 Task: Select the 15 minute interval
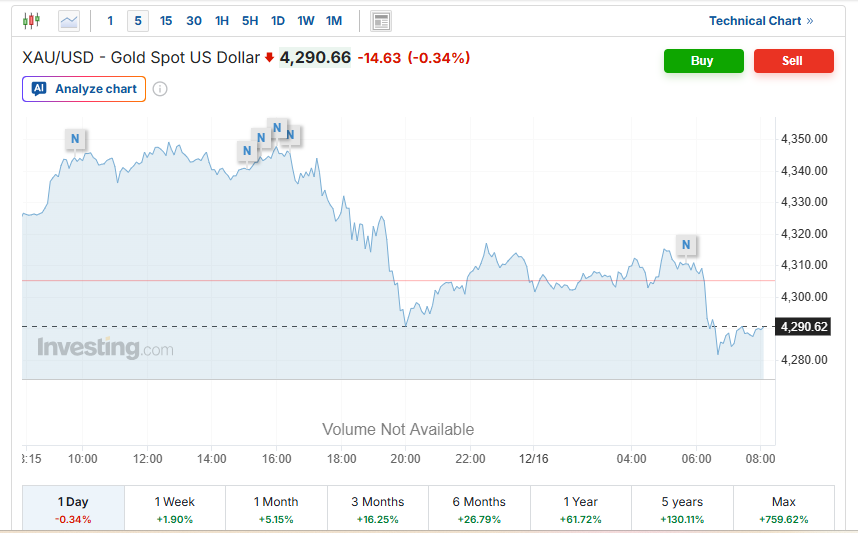166,21
